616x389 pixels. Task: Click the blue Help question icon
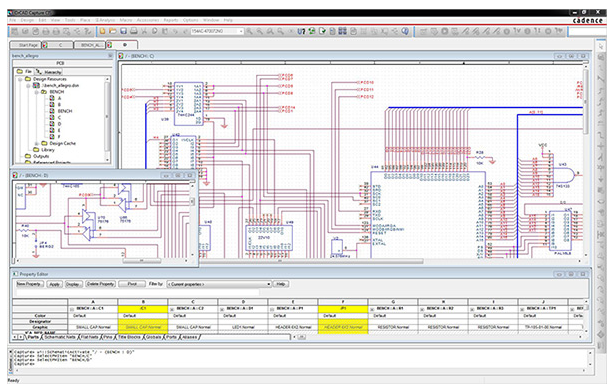pyautogui.click(x=405, y=31)
